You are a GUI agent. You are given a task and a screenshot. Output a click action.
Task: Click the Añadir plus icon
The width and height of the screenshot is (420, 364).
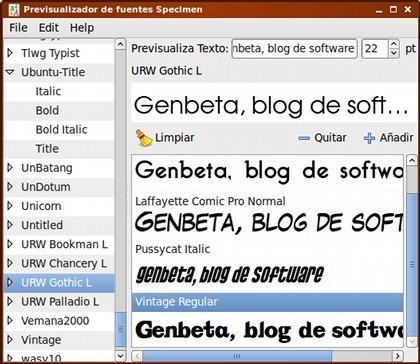pyautogui.click(x=369, y=138)
